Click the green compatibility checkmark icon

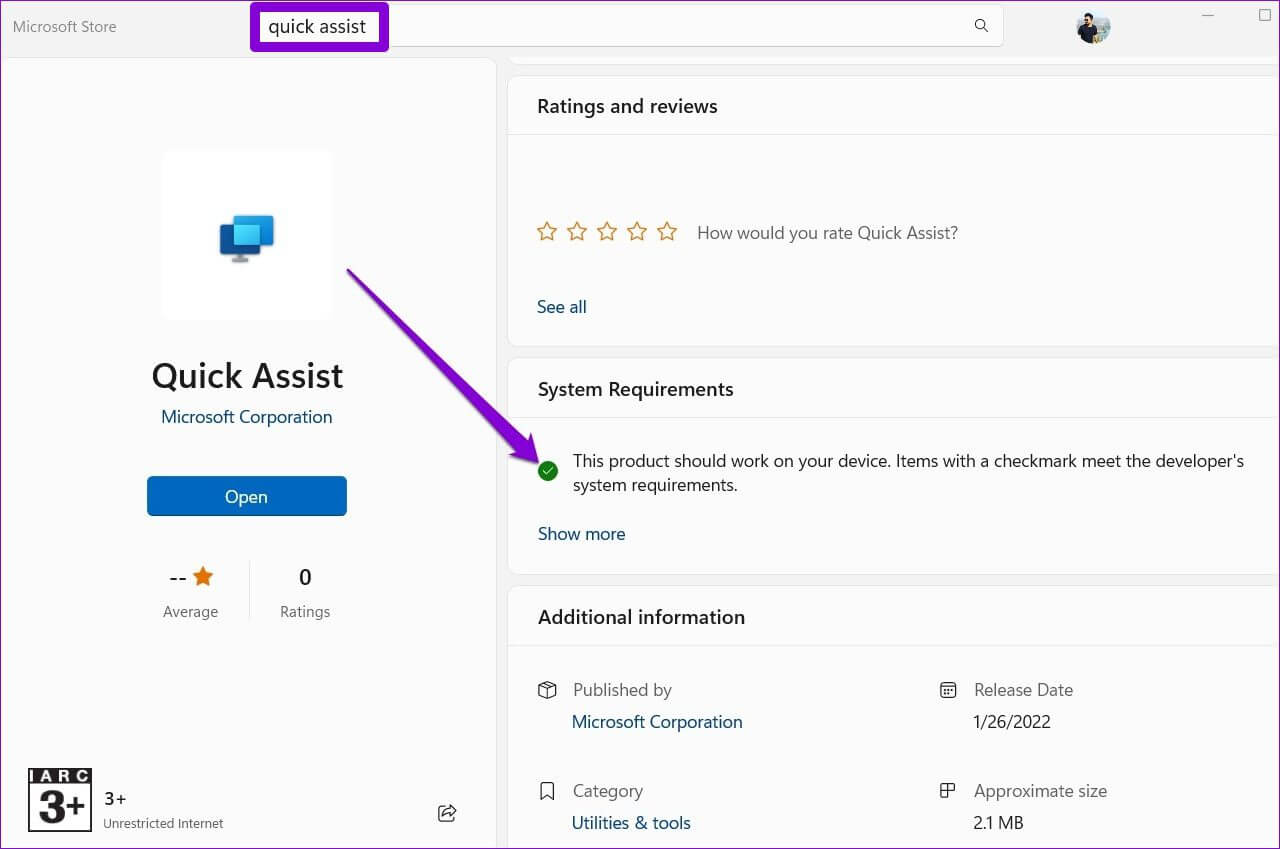[x=548, y=471]
